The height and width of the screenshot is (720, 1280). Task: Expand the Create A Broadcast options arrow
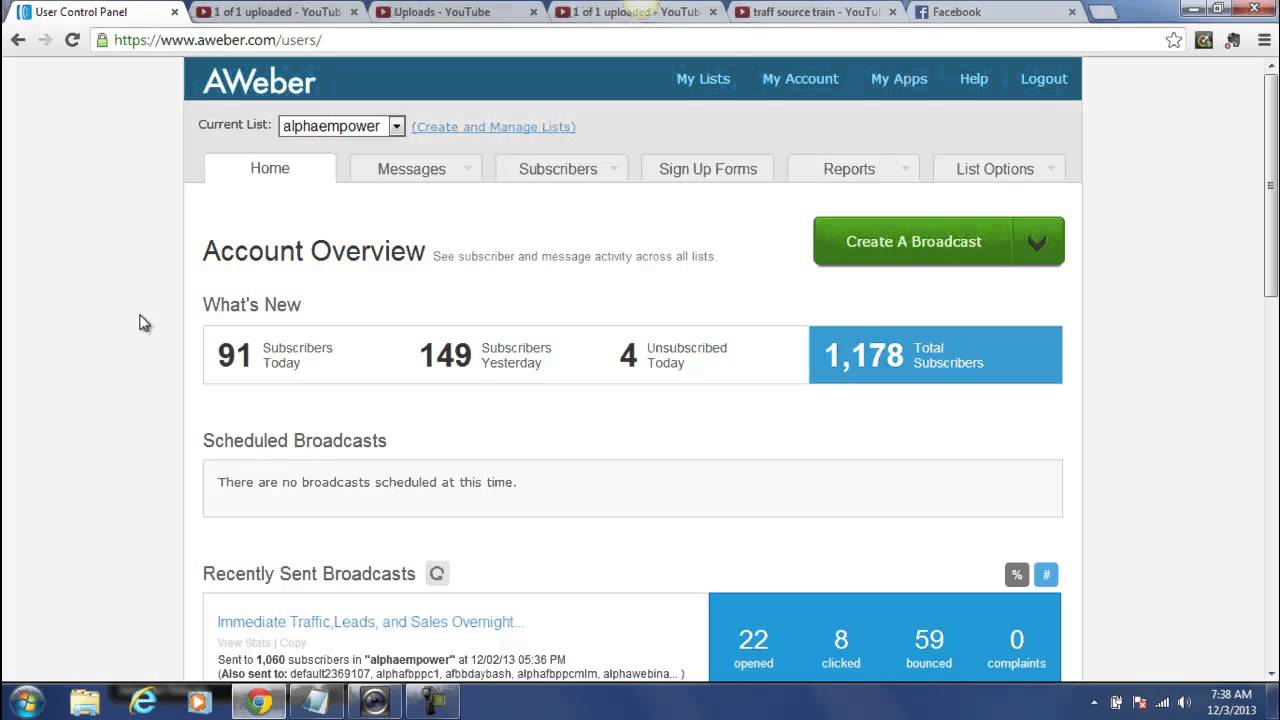[1037, 241]
